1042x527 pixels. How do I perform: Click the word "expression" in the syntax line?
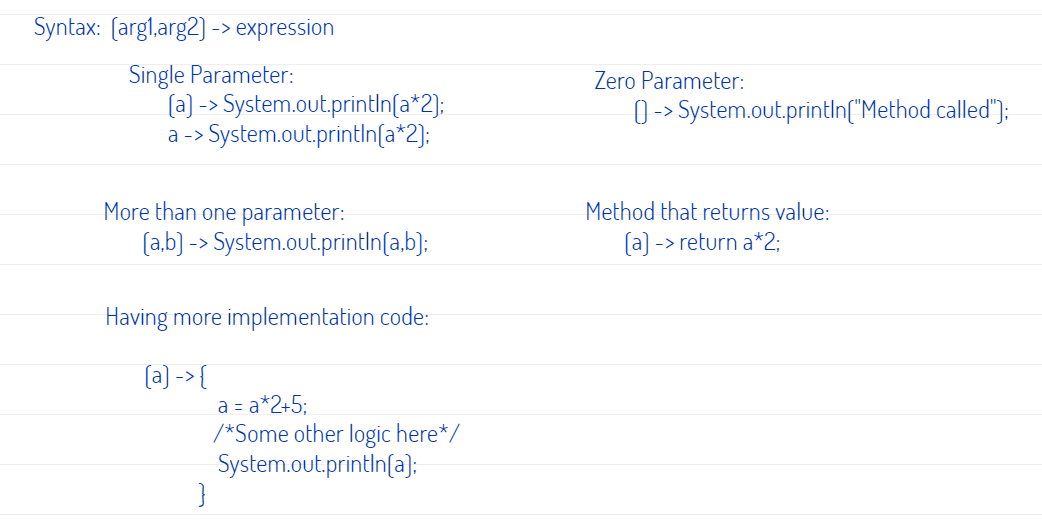click(x=285, y=28)
